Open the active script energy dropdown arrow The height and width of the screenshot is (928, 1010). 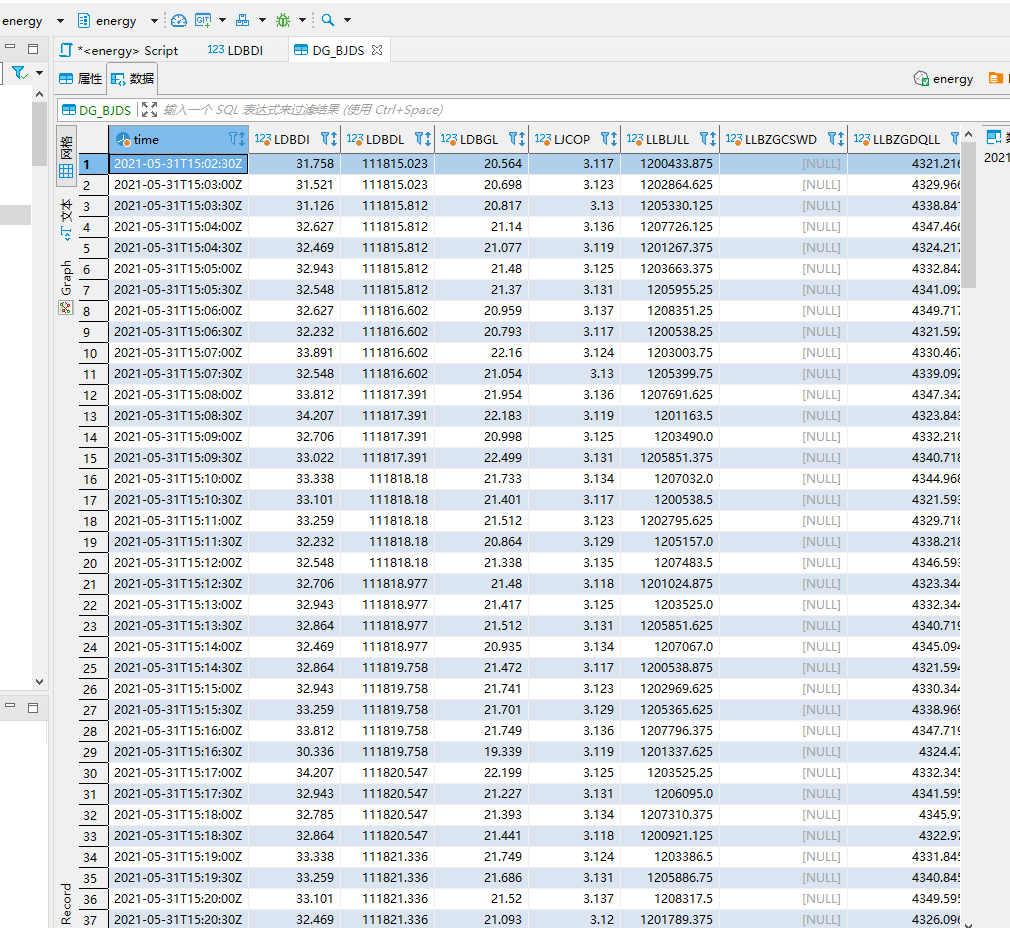[x=154, y=21]
